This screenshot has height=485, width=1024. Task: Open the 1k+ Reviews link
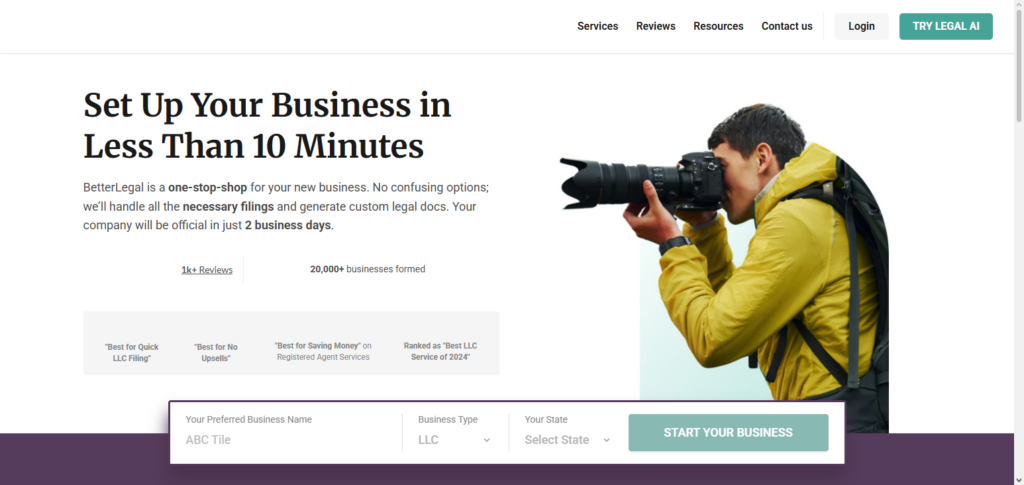pyautogui.click(x=207, y=270)
